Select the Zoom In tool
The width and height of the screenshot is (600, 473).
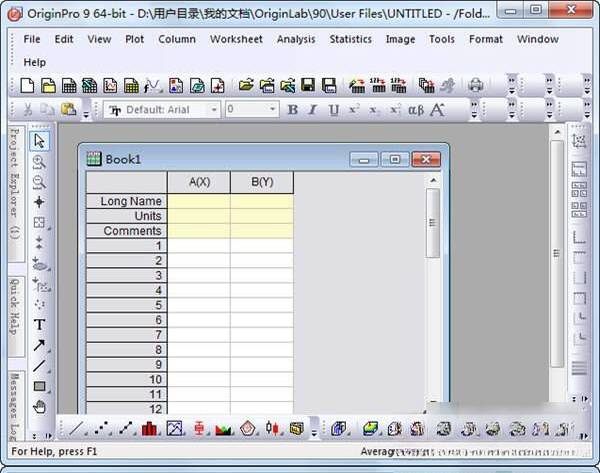39,162
